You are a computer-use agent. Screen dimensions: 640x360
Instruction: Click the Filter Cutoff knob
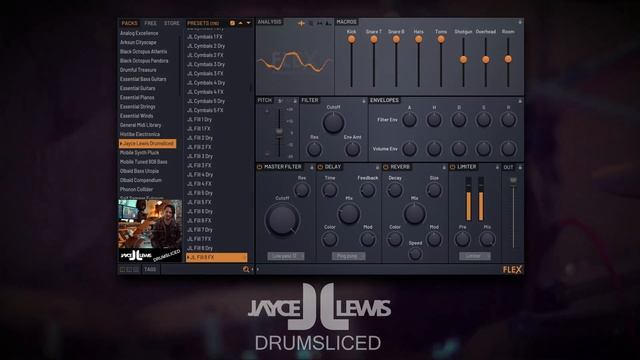click(333, 122)
